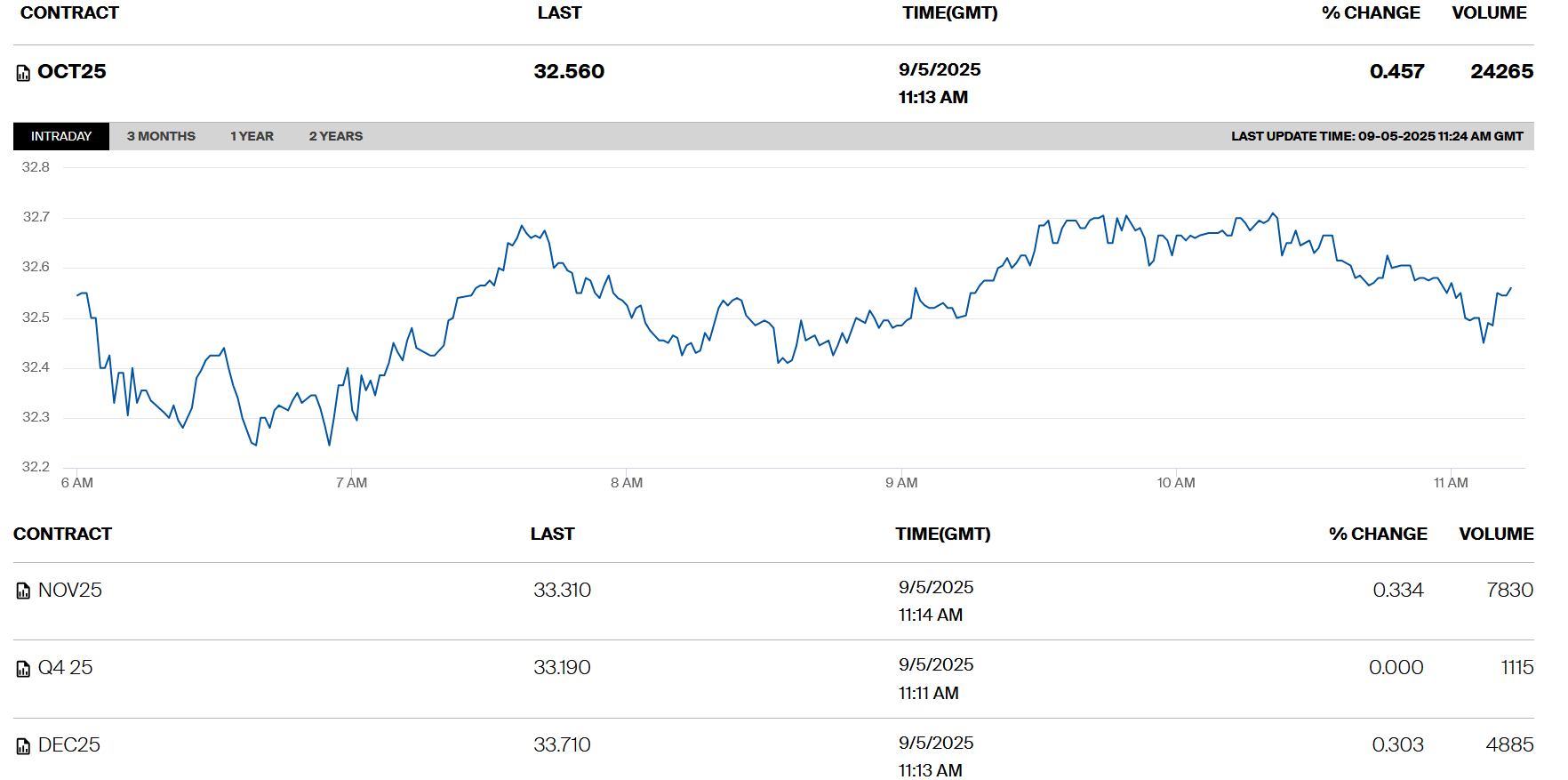Click the OCT25 last price 32.560
The width and height of the screenshot is (1568, 780).
click(x=569, y=71)
